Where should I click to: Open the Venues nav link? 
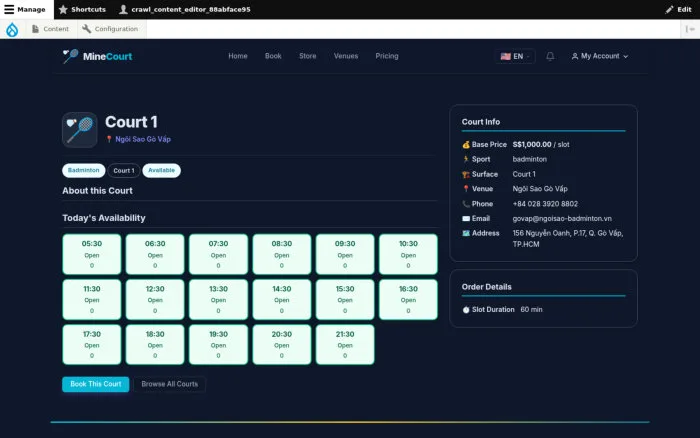tap(346, 56)
